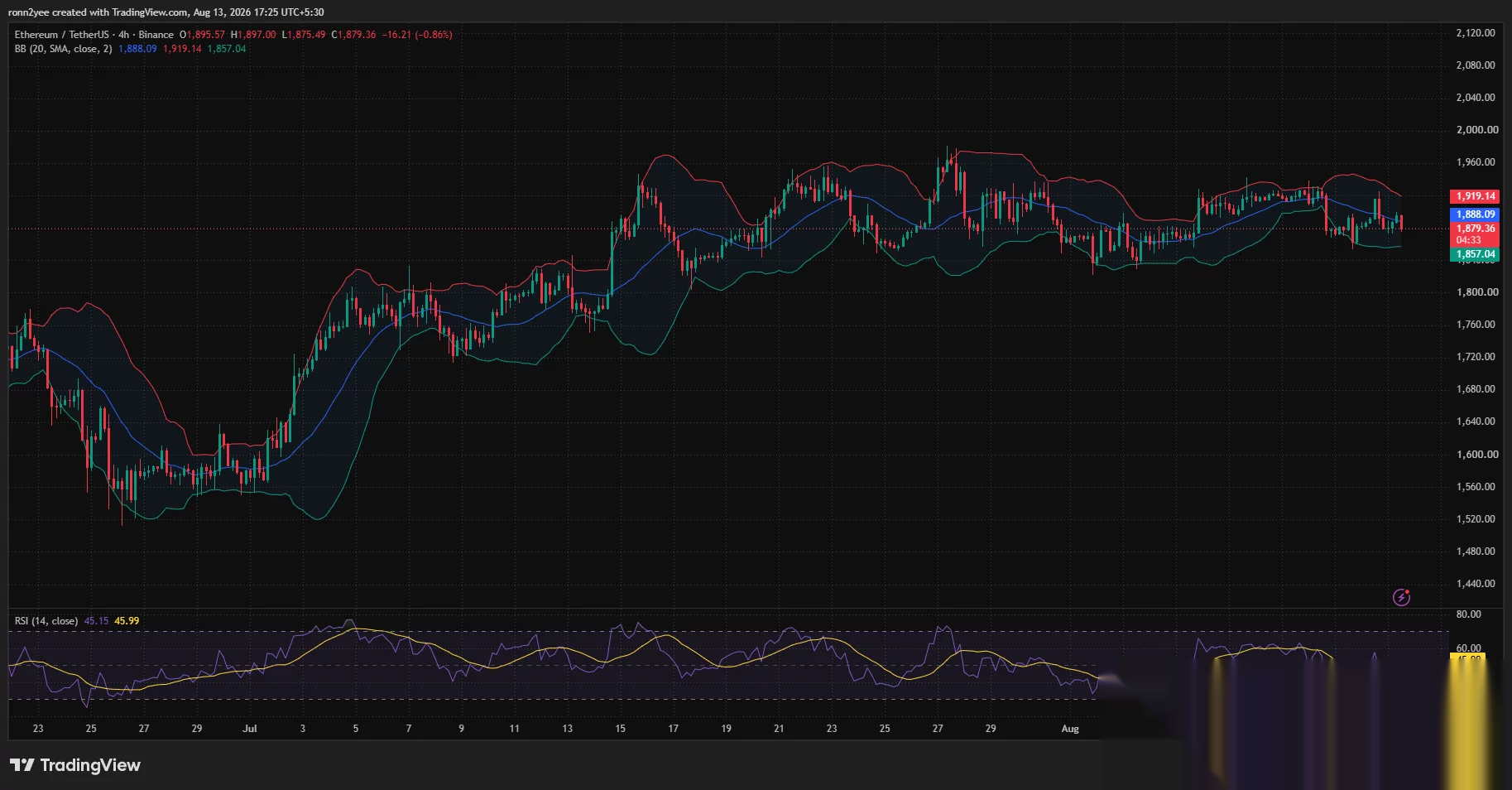Click the 5 date label on time axis
Viewport: 1512px width, 790px height.
(x=356, y=729)
